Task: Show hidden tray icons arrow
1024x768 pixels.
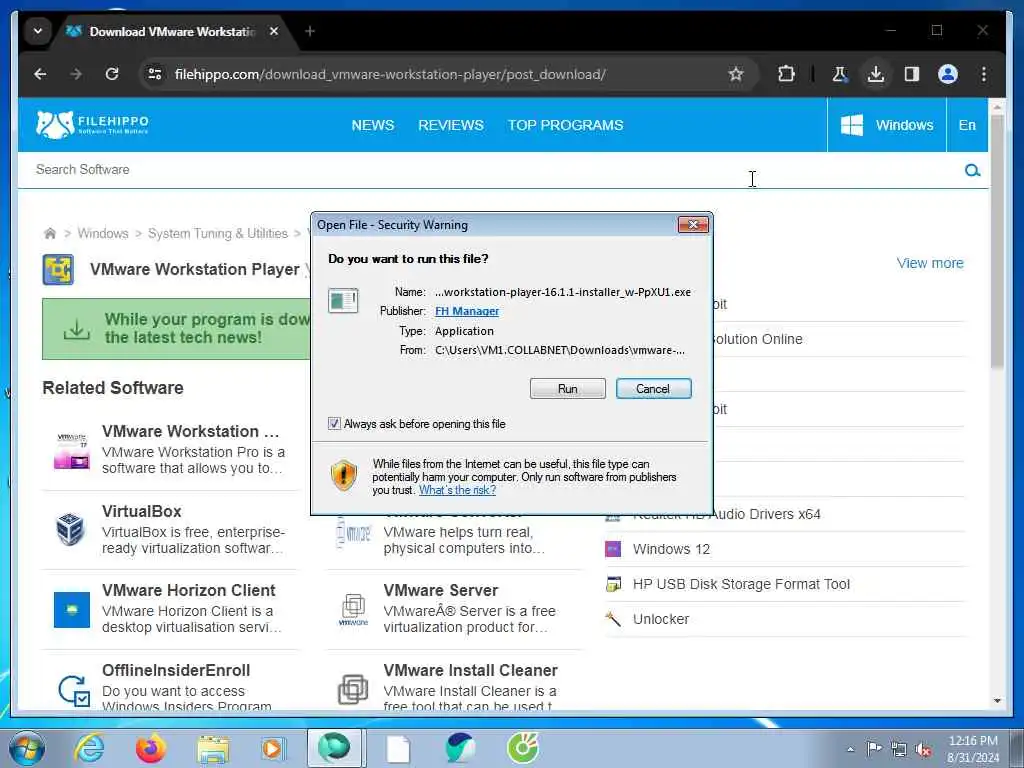Action: tap(850, 749)
